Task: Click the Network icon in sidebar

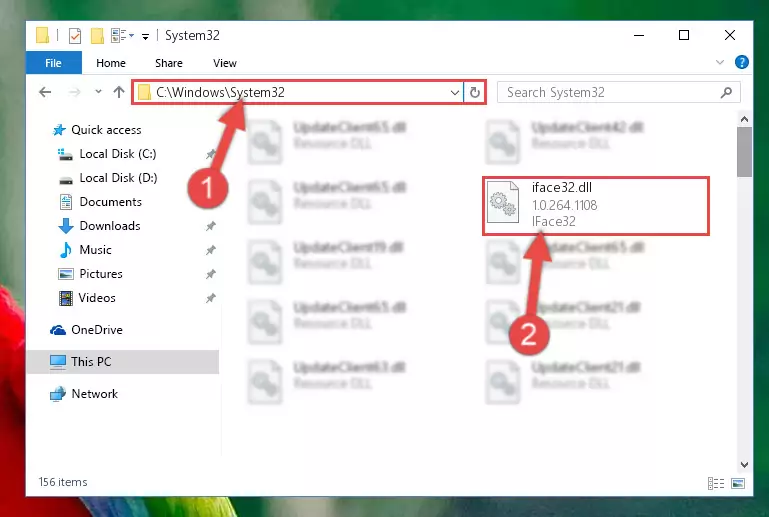Action: click(58, 394)
